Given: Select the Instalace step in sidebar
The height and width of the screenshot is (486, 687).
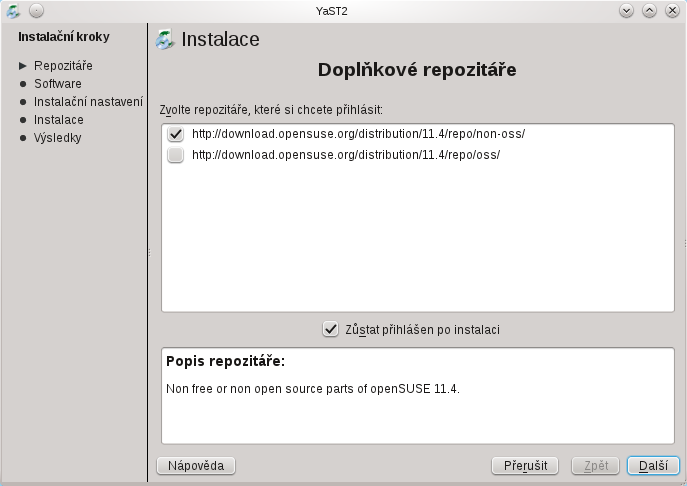Looking at the screenshot, I should point(59,120).
